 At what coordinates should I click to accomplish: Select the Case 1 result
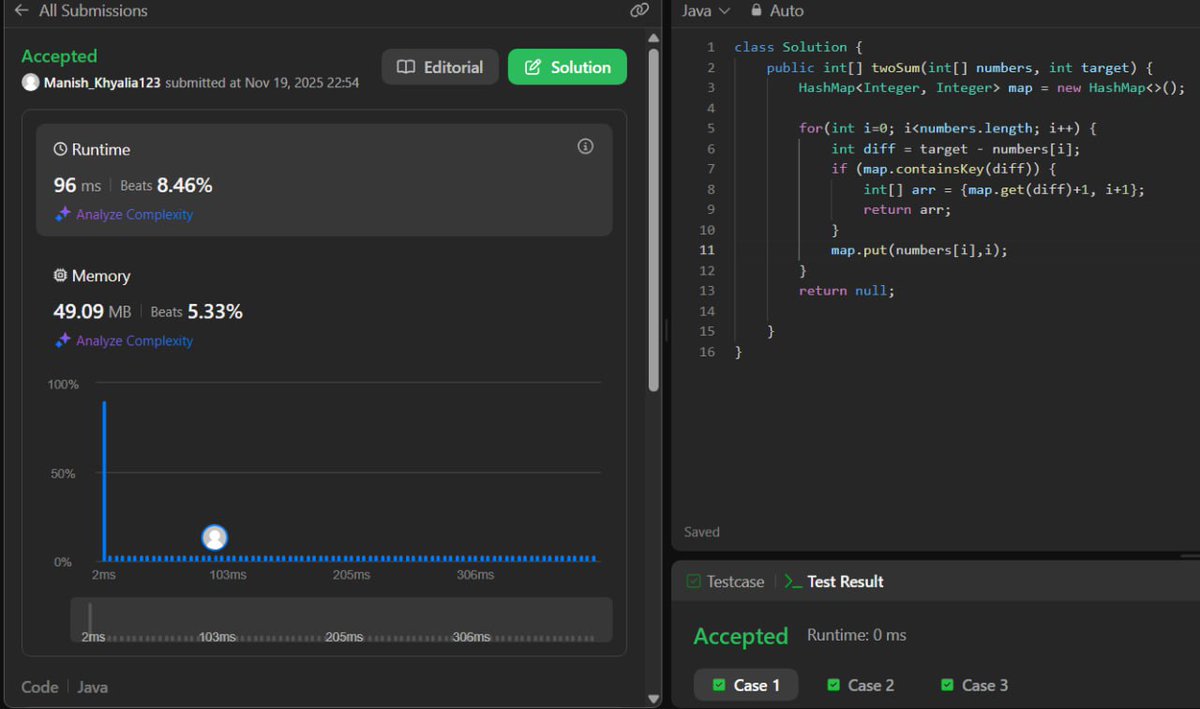point(746,685)
